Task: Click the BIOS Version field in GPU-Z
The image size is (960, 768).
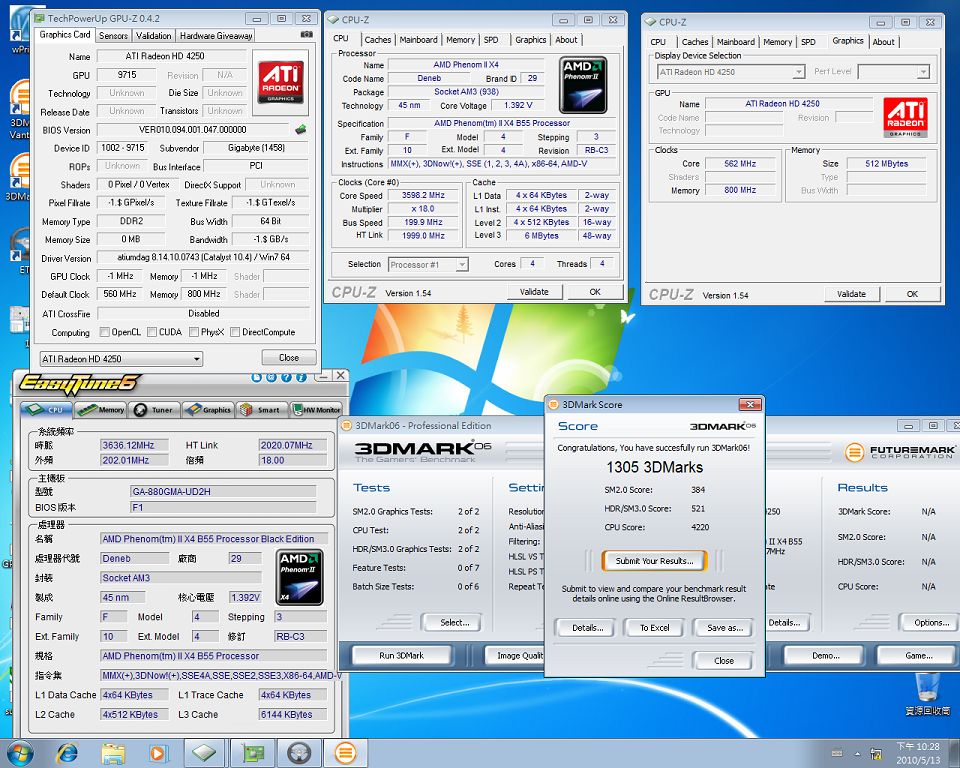Action: point(193,130)
